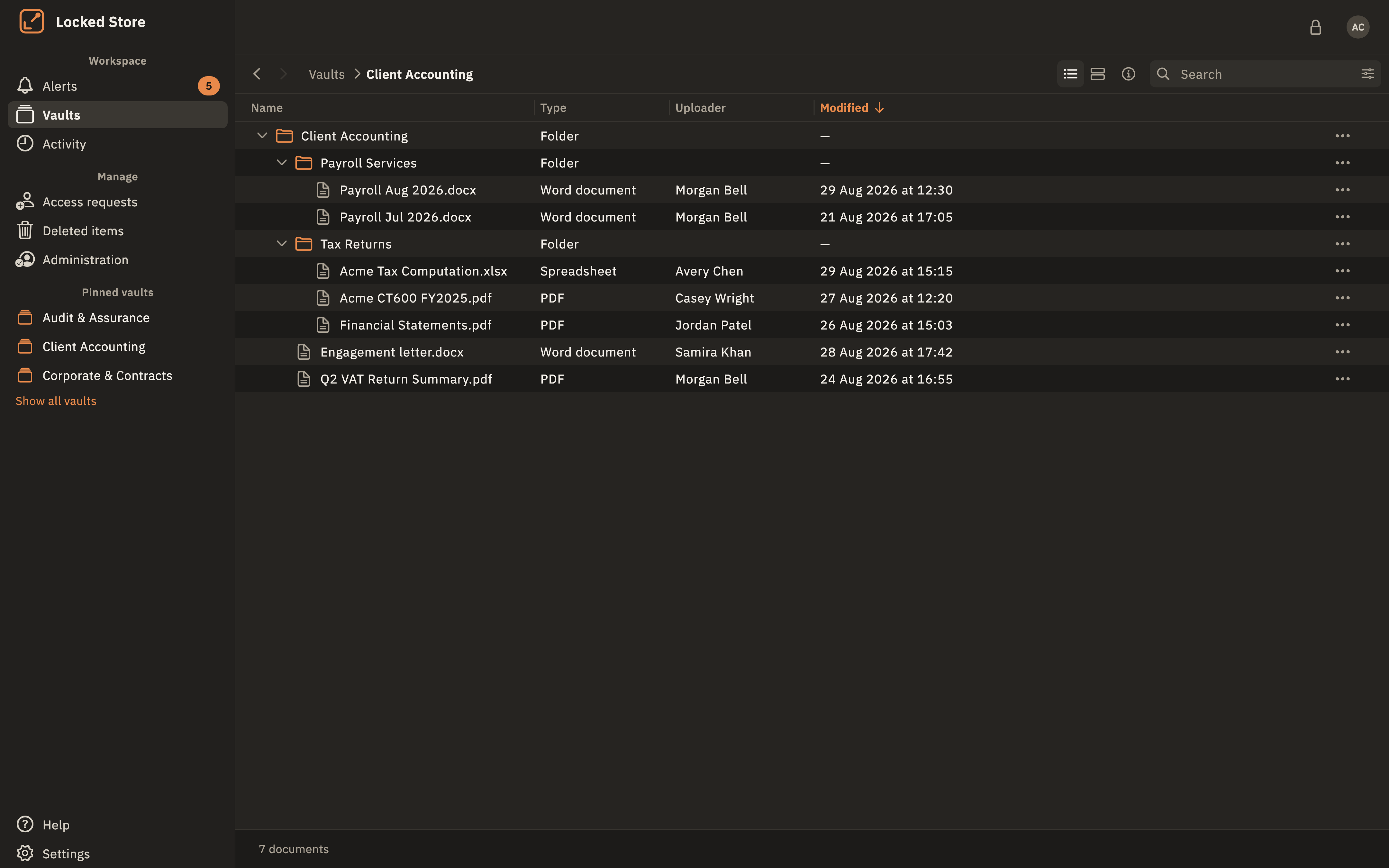1389x868 pixels.
Task: Open more options for Tax Returns folder
Action: pyautogui.click(x=1342, y=244)
